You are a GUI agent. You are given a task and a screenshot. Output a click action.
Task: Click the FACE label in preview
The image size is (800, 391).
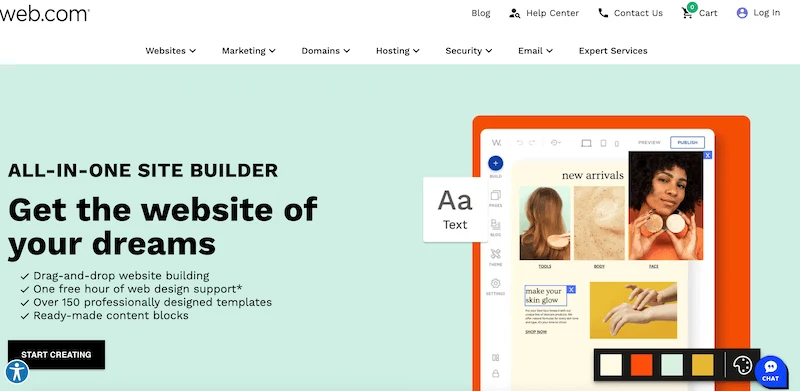click(x=654, y=266)
